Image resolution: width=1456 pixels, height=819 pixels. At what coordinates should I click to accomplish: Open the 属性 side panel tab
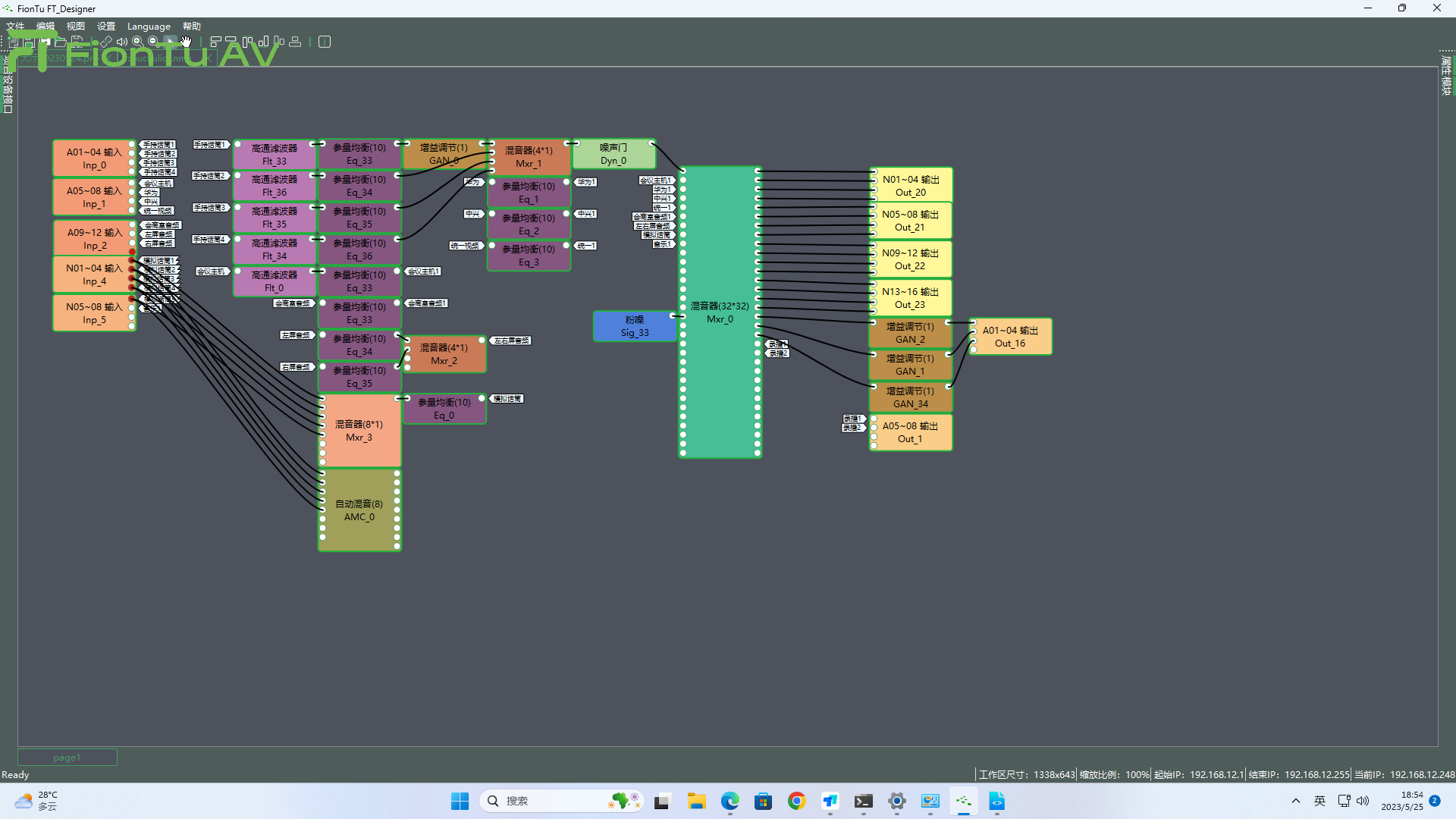coord(1446,64)
